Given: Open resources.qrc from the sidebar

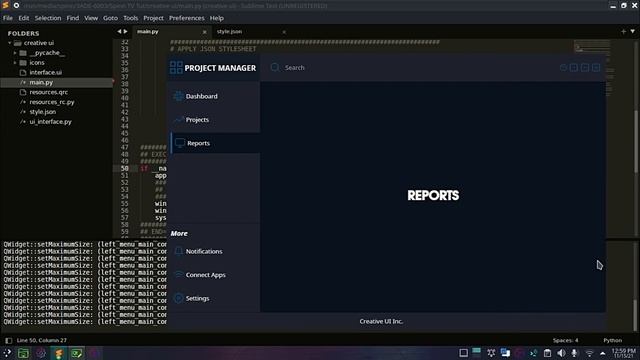Looking at the screenshot, I should (x=48, y=92).
